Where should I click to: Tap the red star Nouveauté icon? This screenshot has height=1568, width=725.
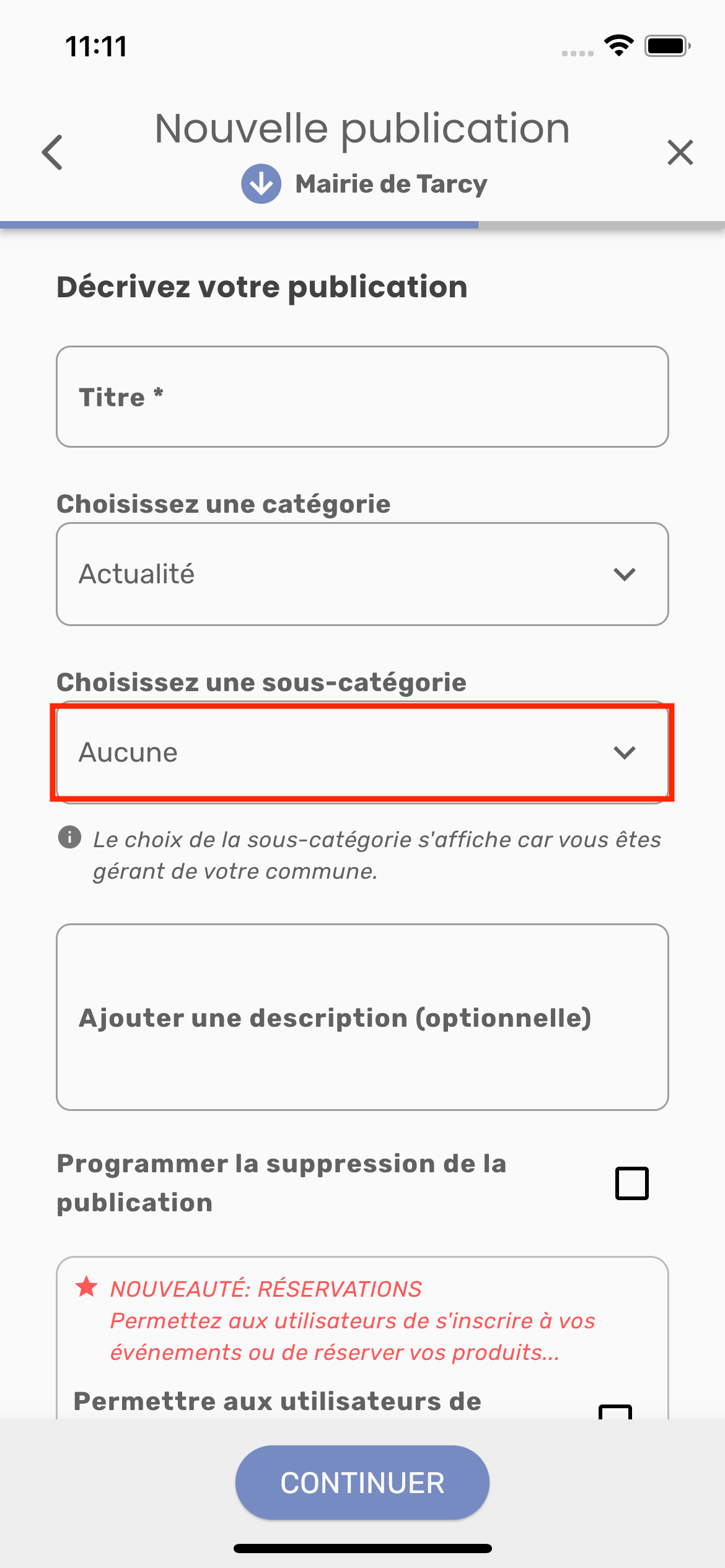tap(87, 1287)
